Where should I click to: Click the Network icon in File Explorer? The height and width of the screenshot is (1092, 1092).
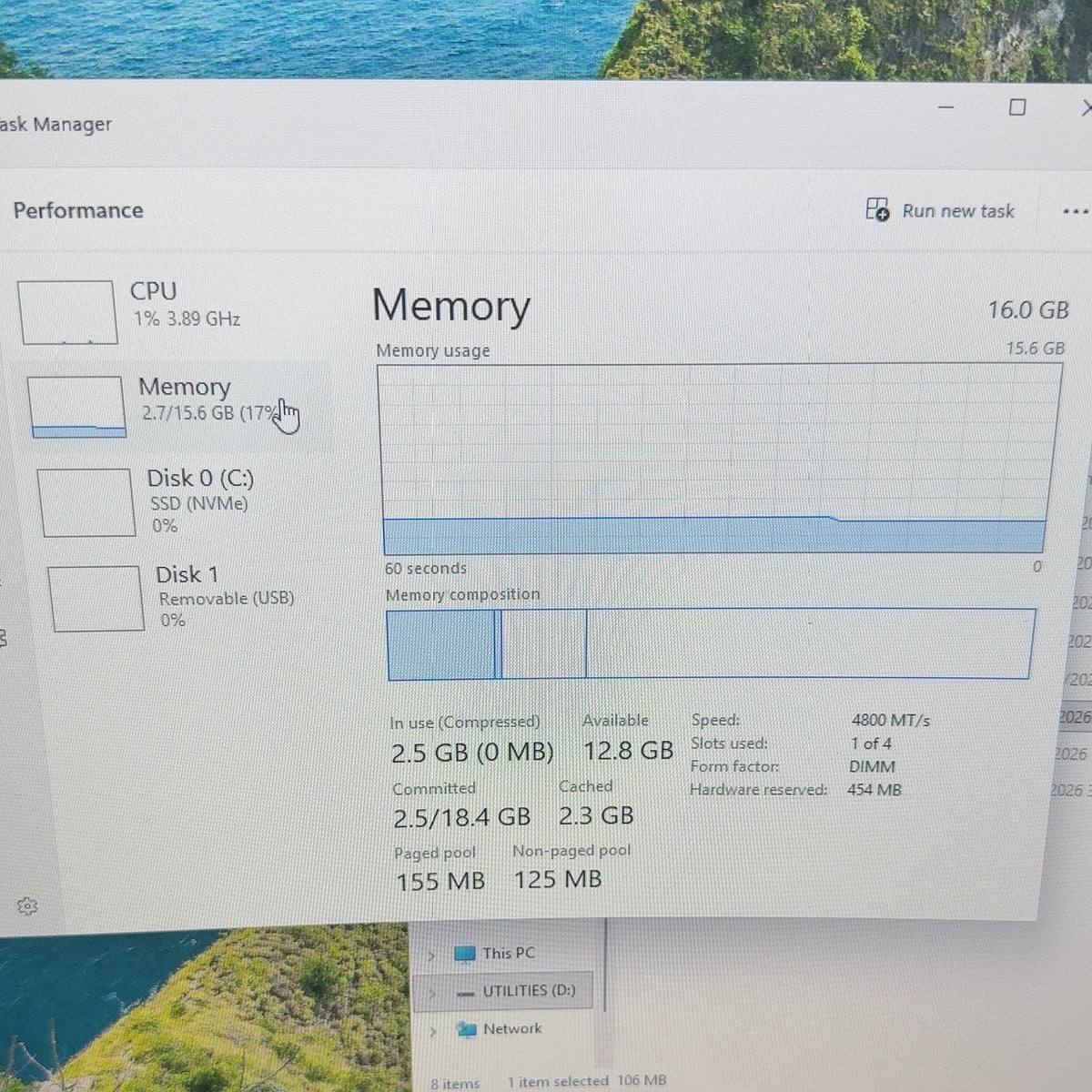tap(467, 1030)
